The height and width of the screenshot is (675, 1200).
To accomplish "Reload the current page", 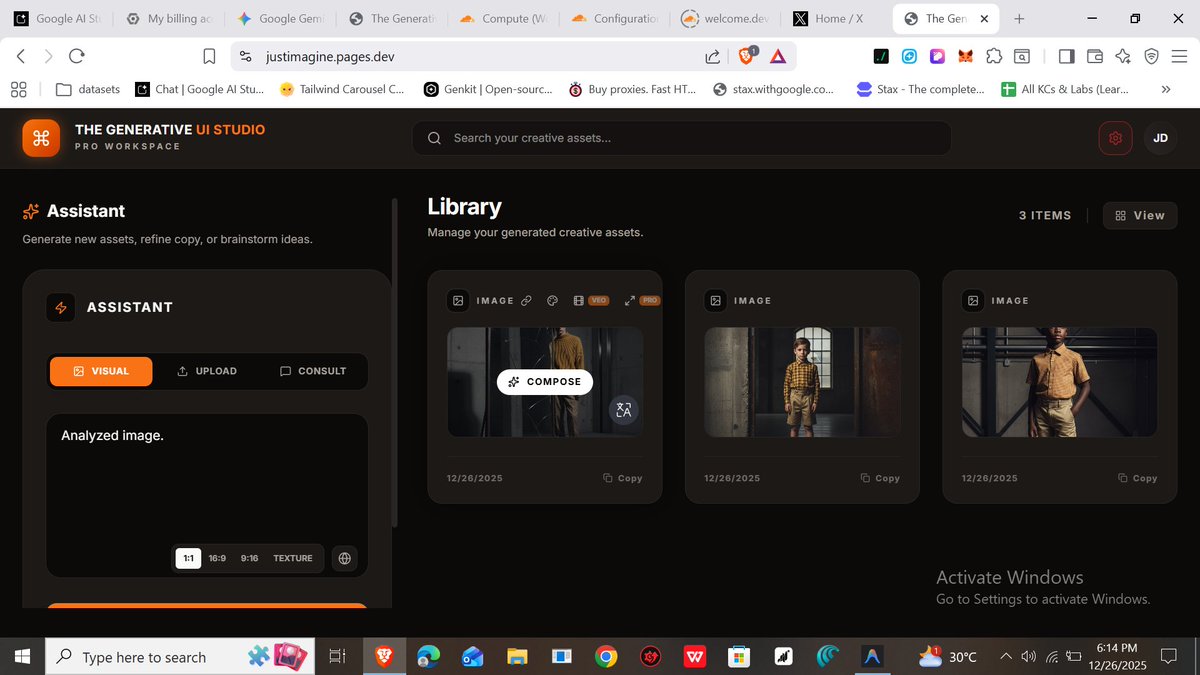I will (77, 57).
